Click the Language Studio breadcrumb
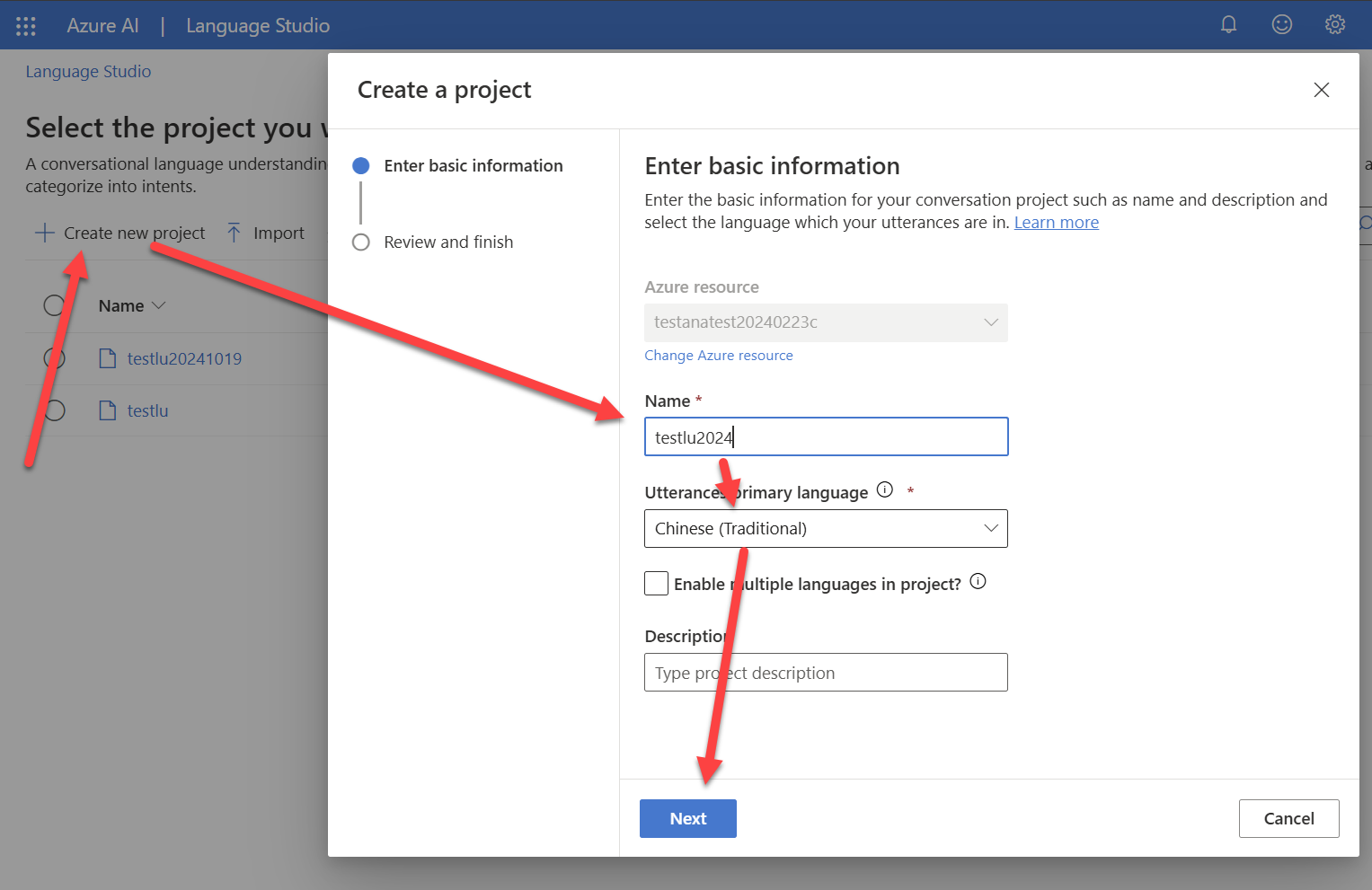 click(x=88, y=71)
